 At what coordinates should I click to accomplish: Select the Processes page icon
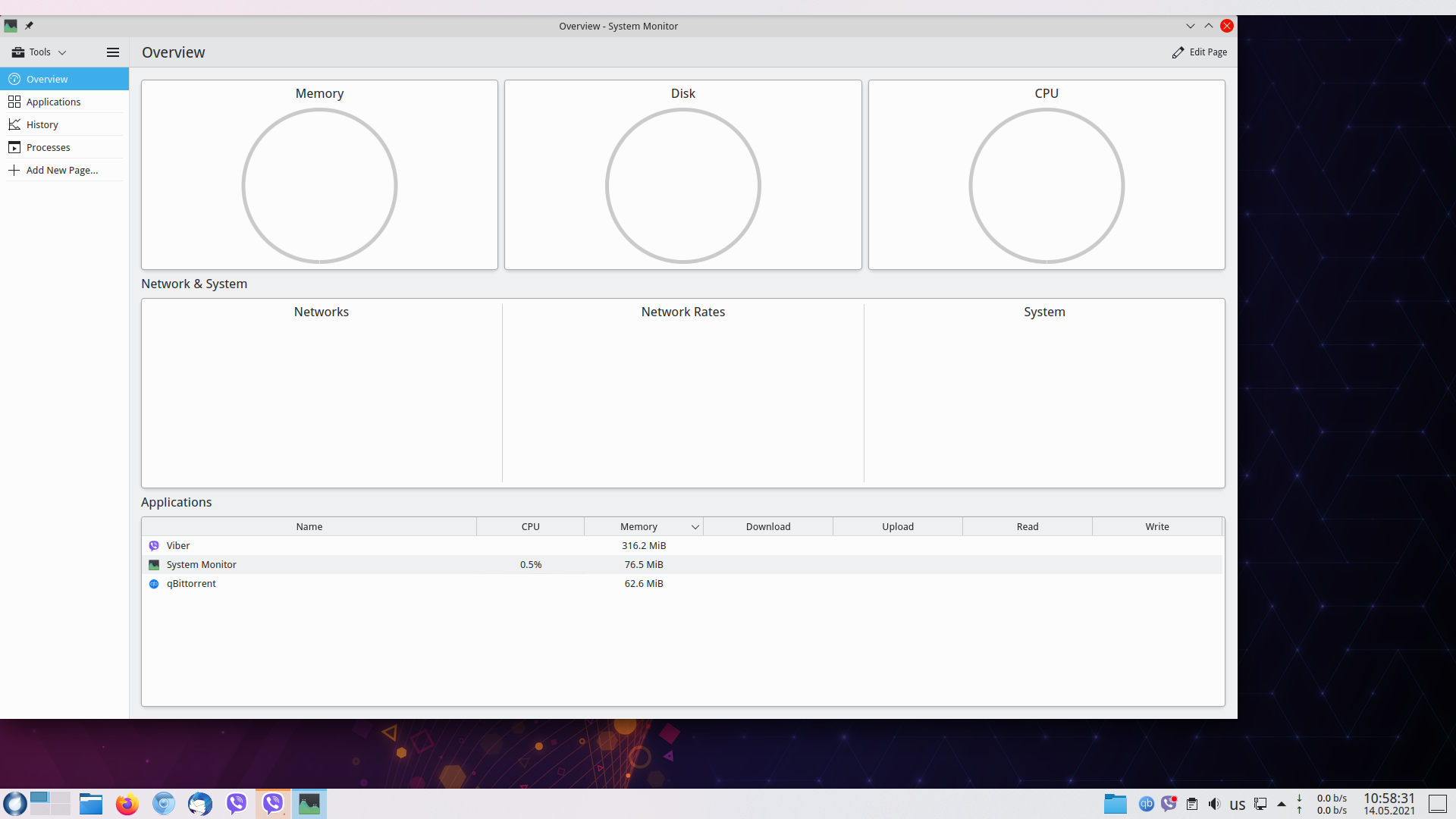click(14, 147)
